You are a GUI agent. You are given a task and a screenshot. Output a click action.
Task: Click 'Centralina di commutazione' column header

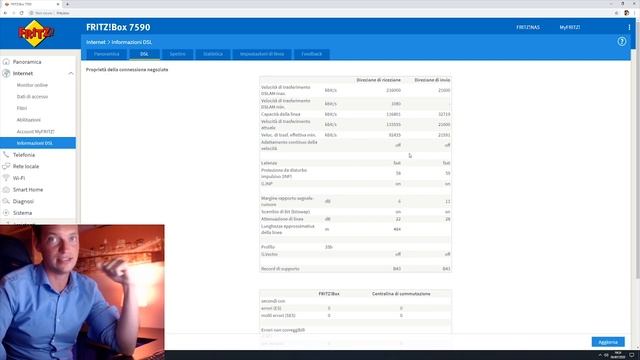401,294
